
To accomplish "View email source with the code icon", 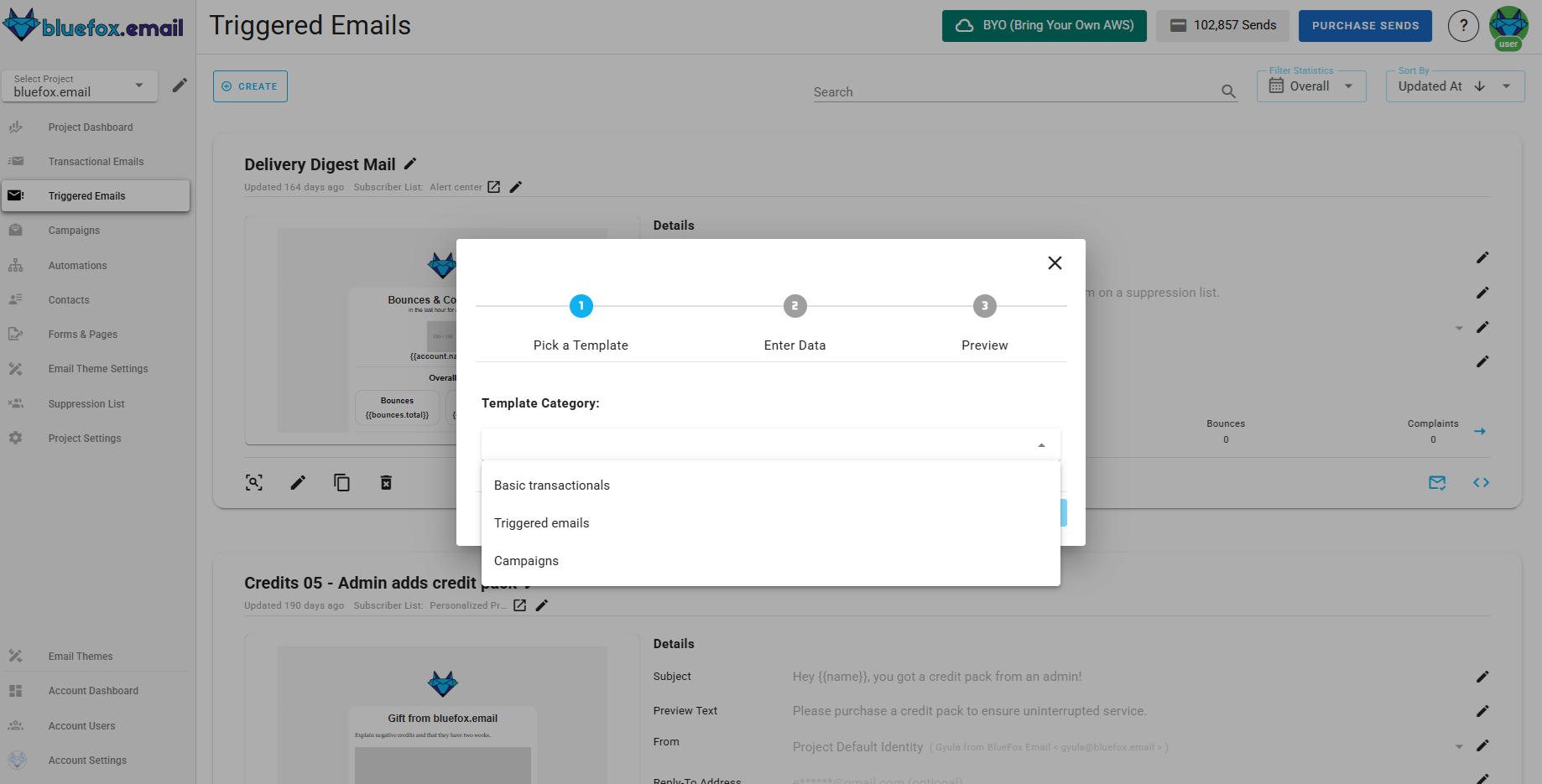I will click(x=1482, y=482).
